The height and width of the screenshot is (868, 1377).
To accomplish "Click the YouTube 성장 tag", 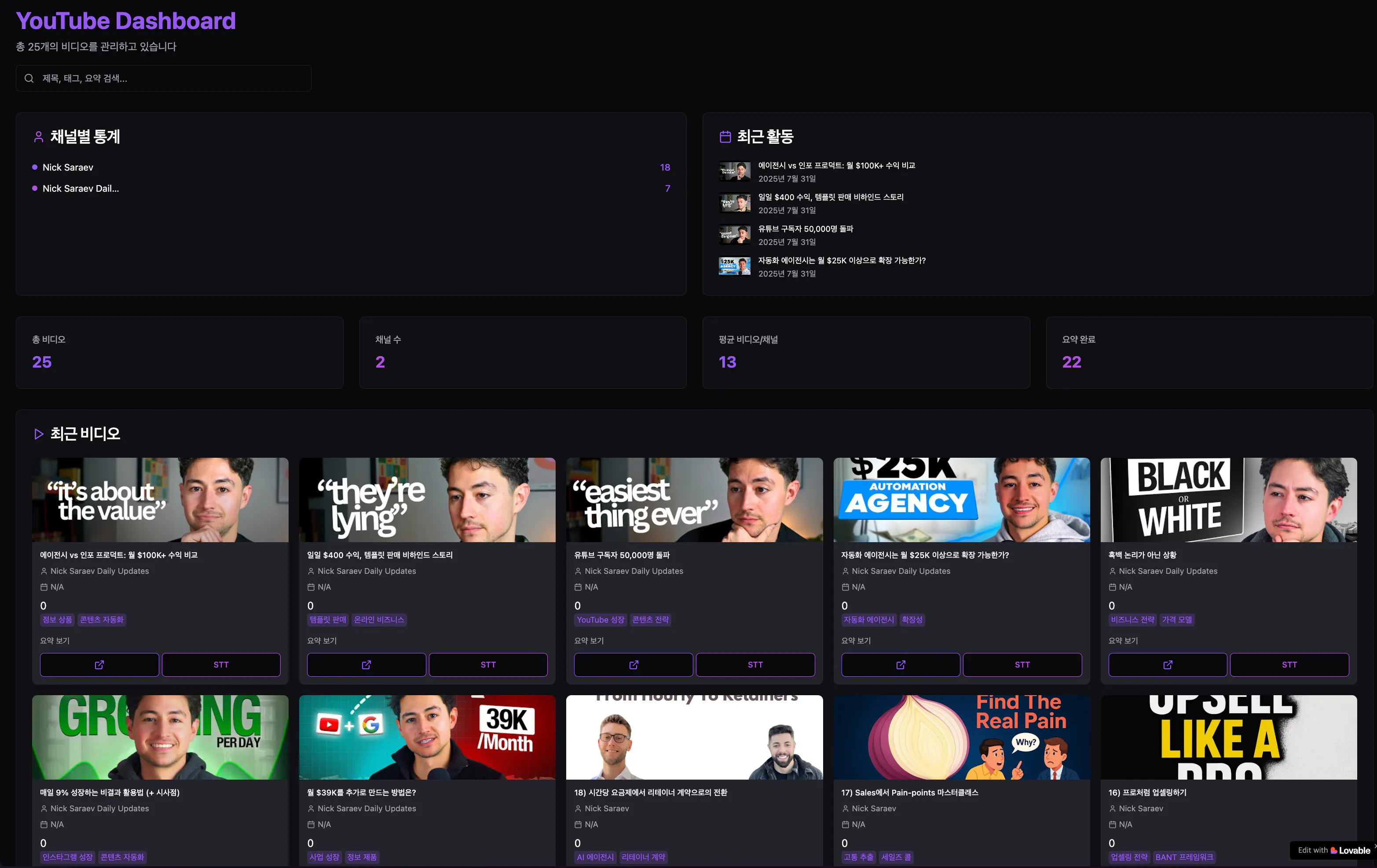I will pos(600,620).
